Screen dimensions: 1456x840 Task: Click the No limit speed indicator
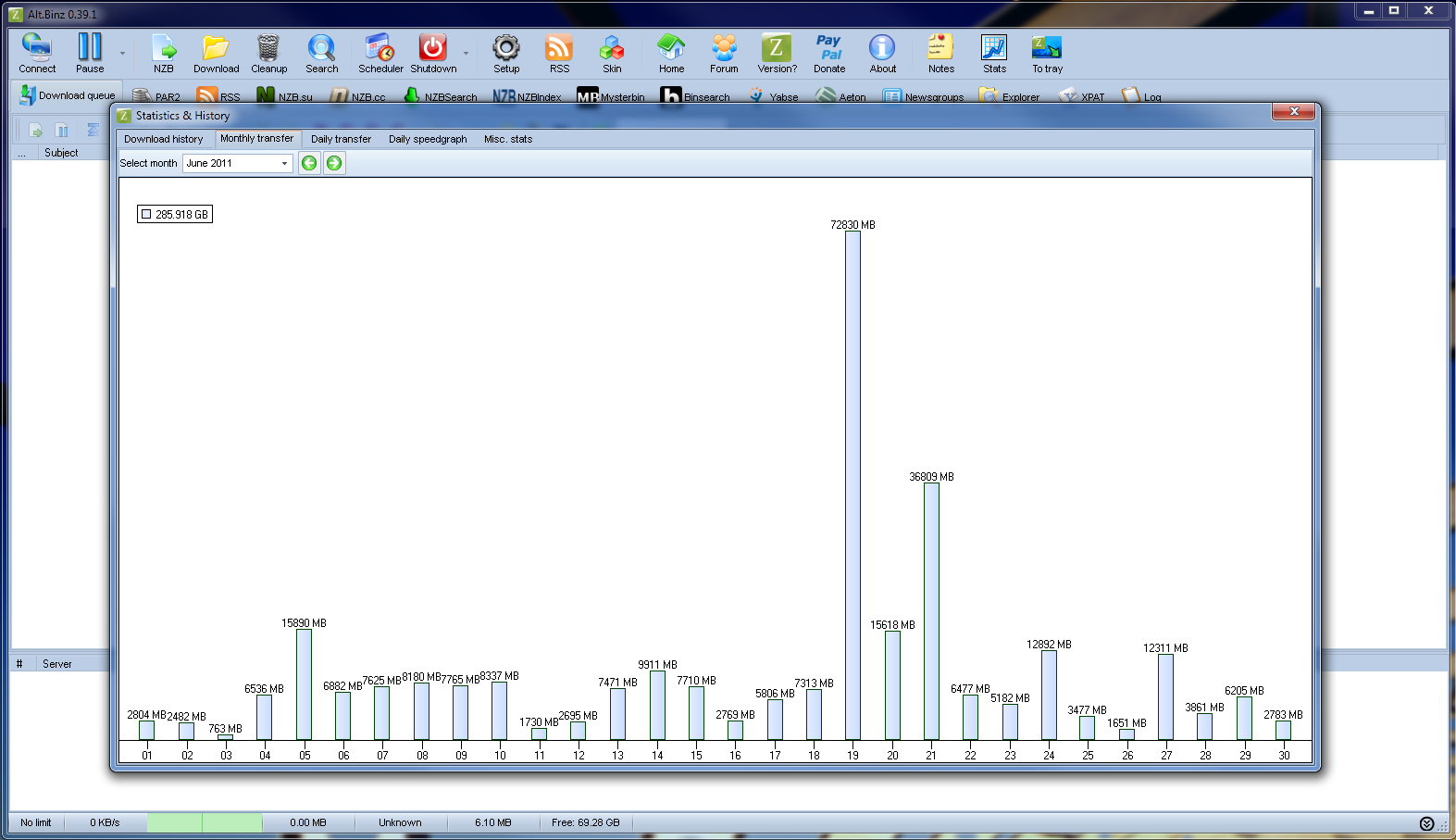(x=36, y=822)
